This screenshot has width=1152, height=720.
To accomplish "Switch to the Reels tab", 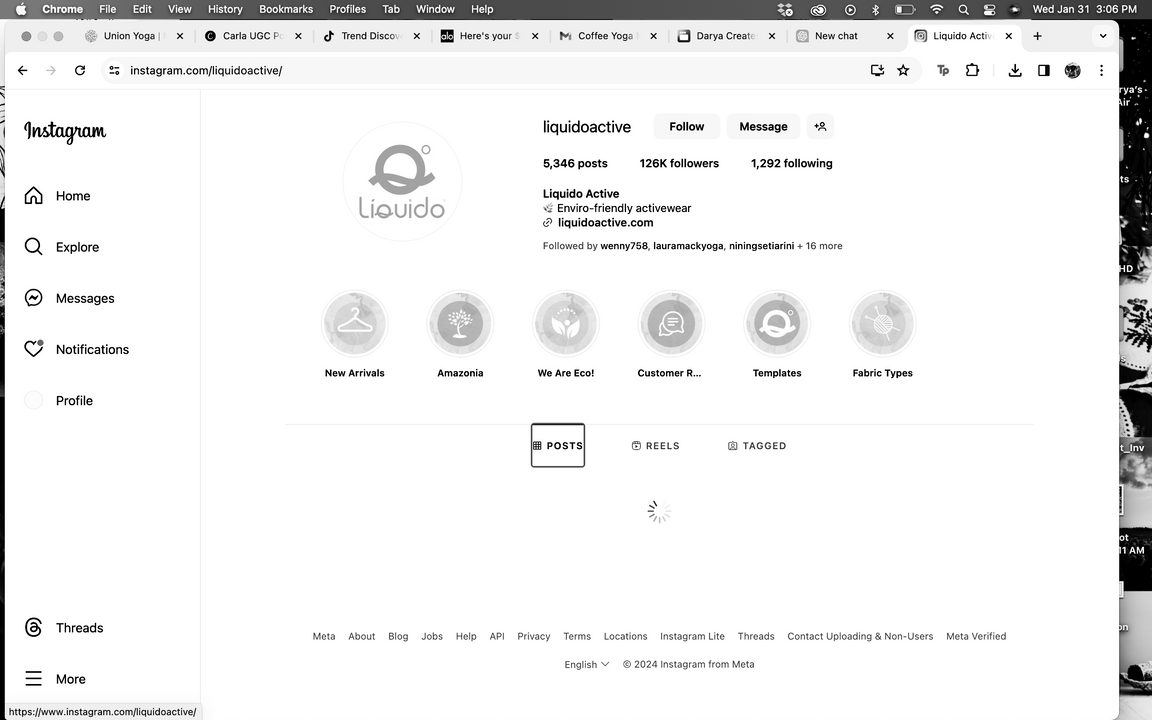I will click(x=656, y=446).
